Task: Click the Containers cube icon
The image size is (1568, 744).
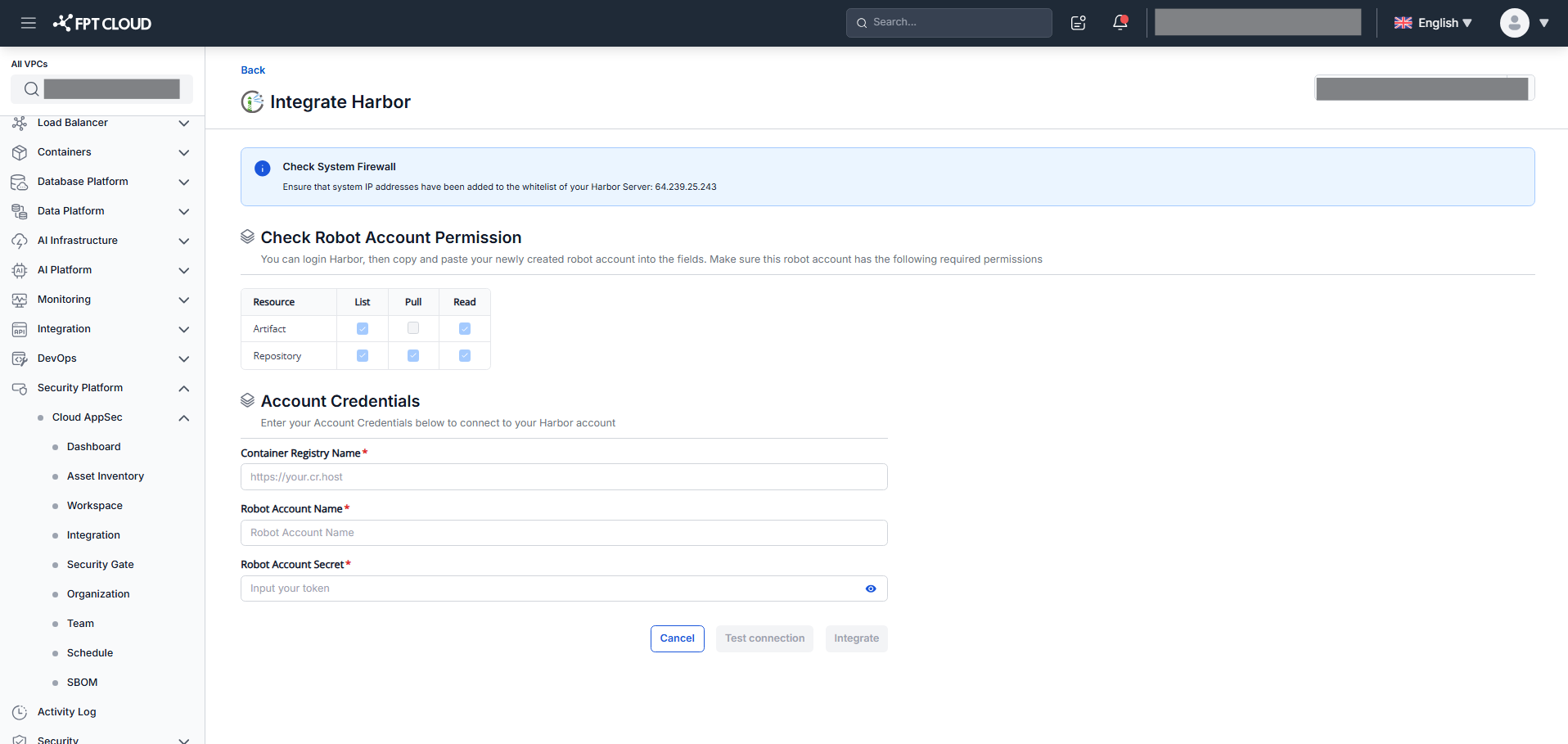Action: click(20, 152)
